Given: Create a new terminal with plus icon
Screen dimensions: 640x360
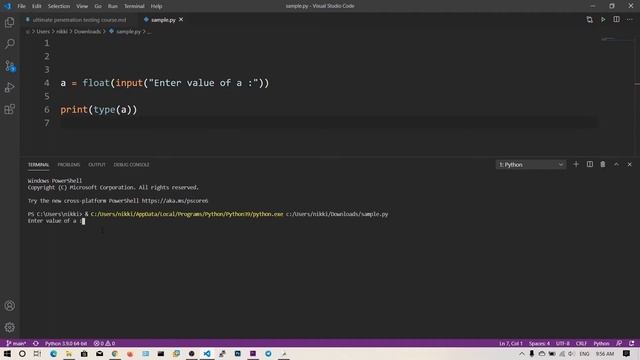Looking at the screenshot, I should [x=576, y=164].
